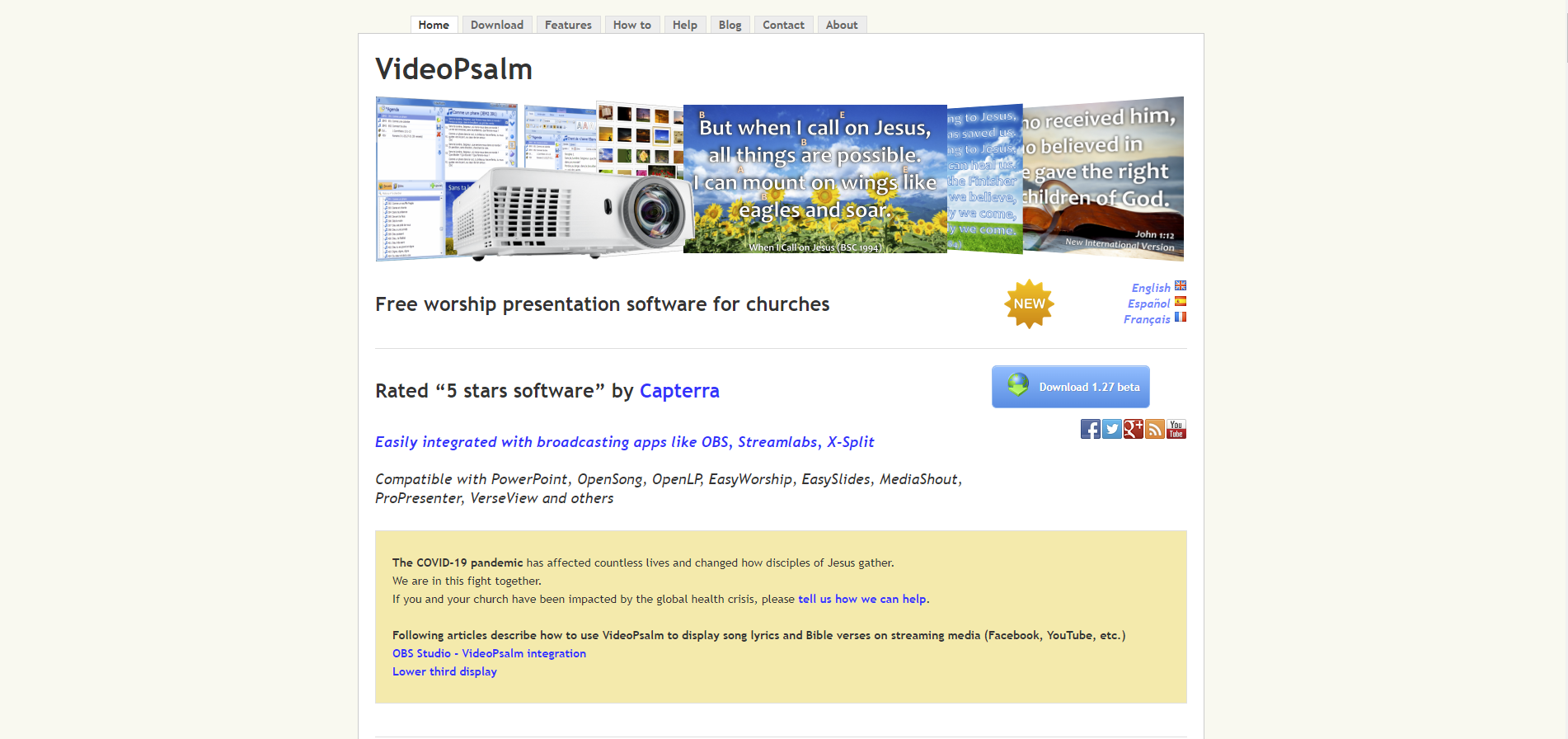
Task: Click 'tell us how we can help' link
Action: pyautogui.click(x=862, y=599)
